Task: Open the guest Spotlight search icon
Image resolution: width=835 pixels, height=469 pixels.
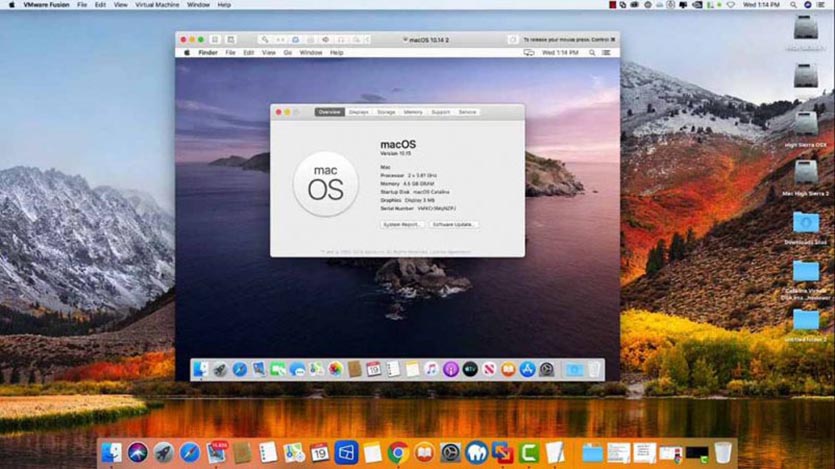Action: tap(592, 53)
